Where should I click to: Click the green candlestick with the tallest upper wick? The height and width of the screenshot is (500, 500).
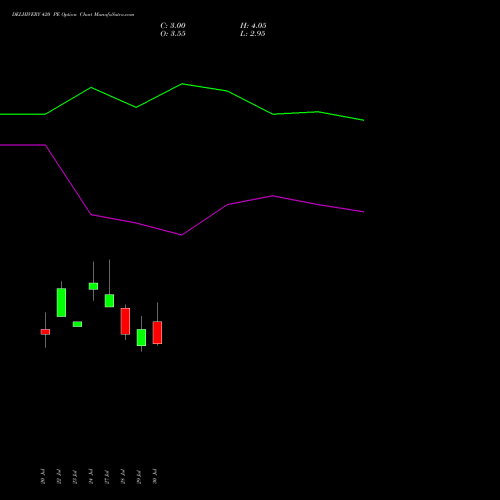109,300
